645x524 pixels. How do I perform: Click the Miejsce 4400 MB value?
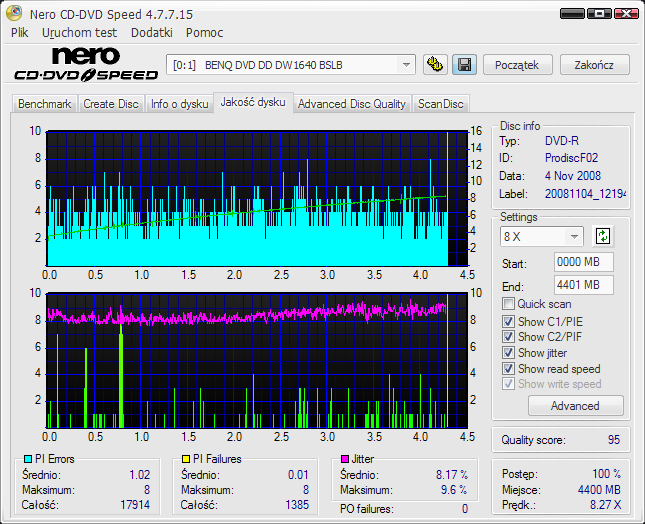[599, 489]
